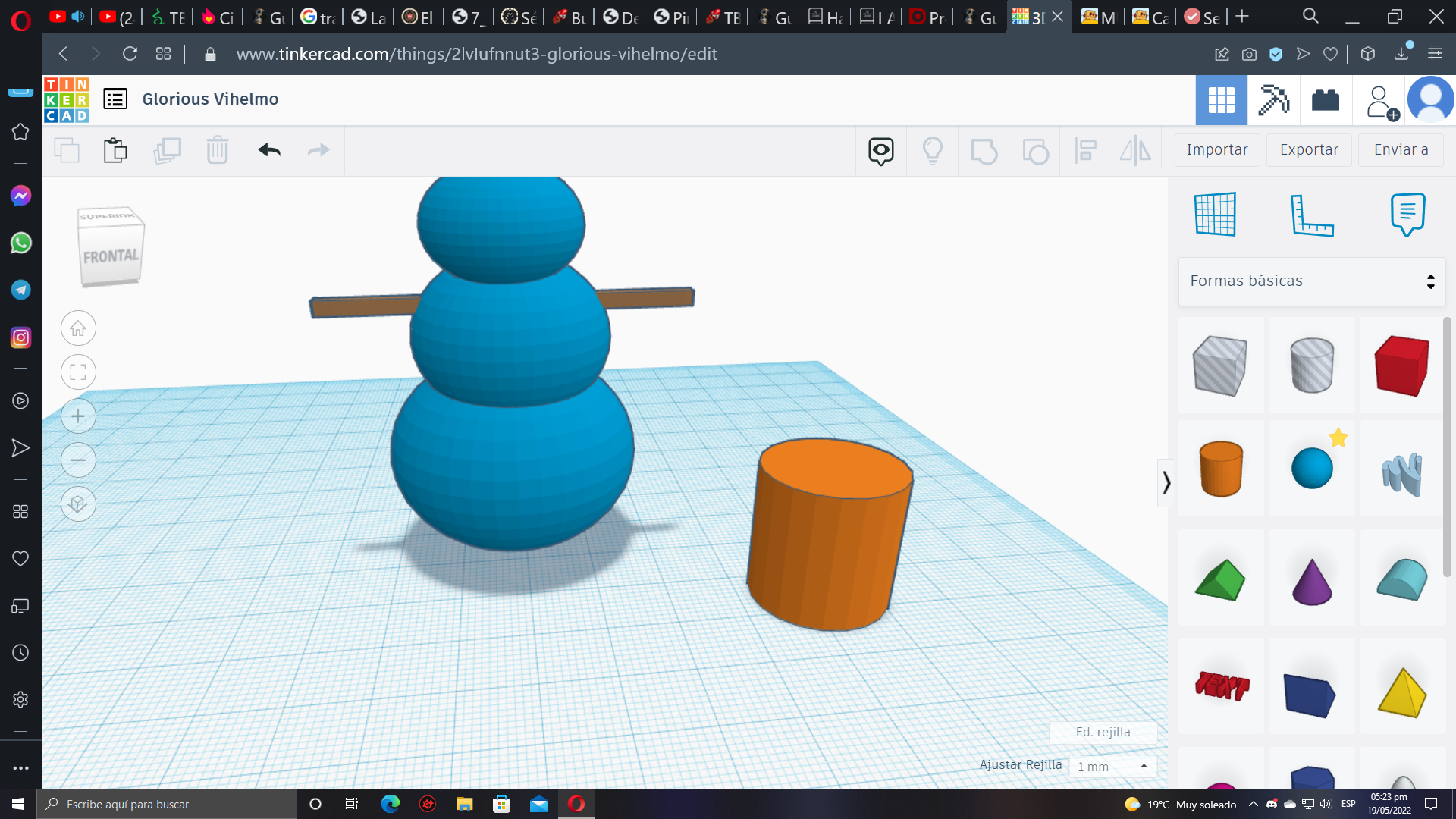Click the duplicate and repeat icon
This screenshot has height=819, width=1456.
click(167, 150)
